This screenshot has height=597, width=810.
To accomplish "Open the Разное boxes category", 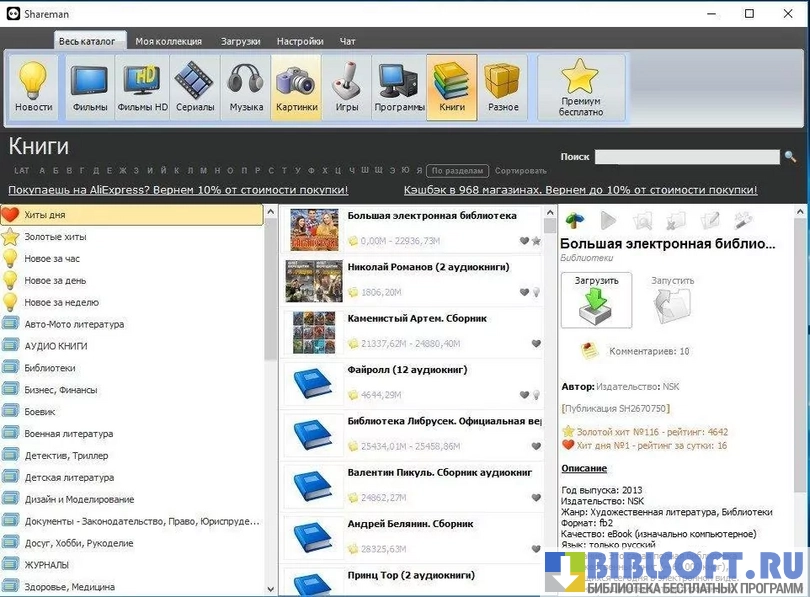I will pyautogui.click(x=503, y=87).
